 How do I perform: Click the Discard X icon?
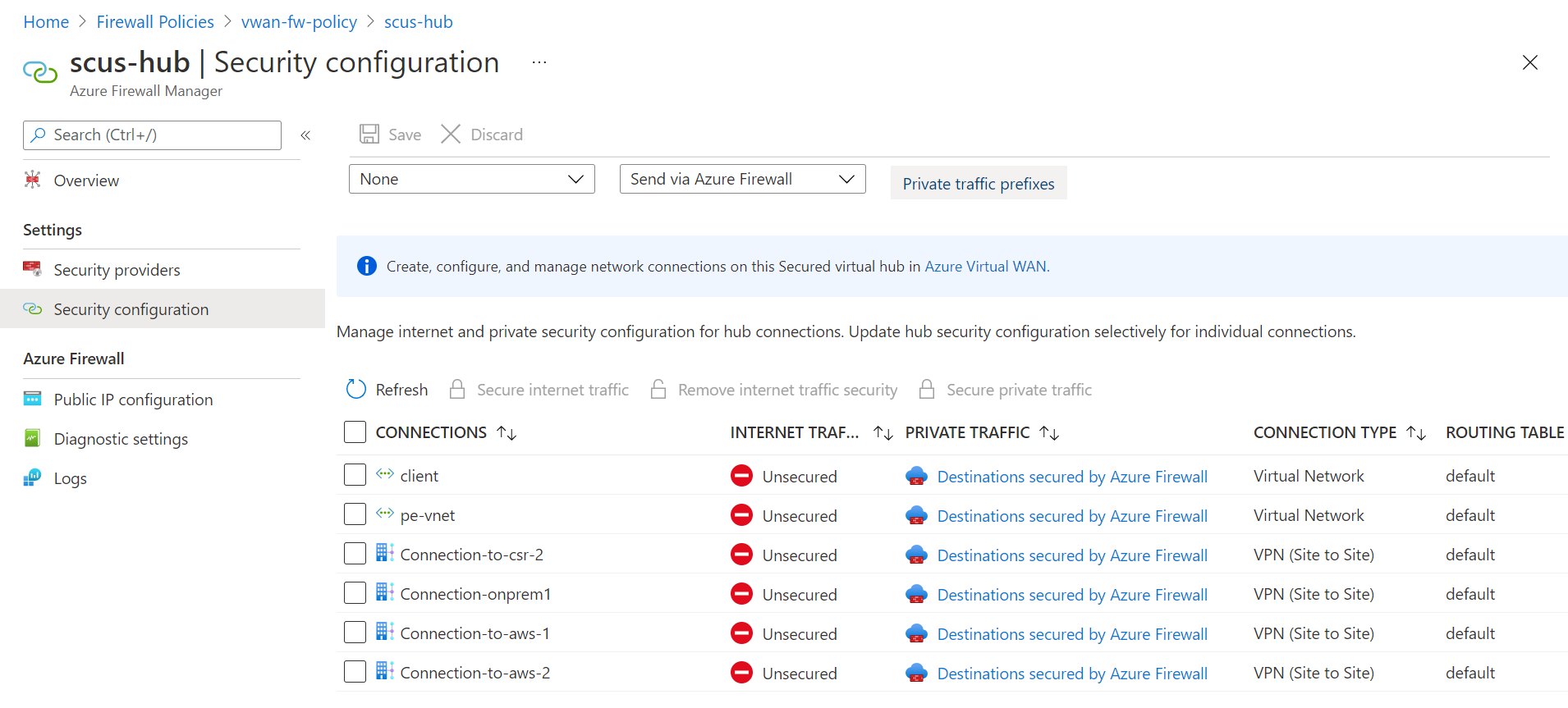click(451, 135)
